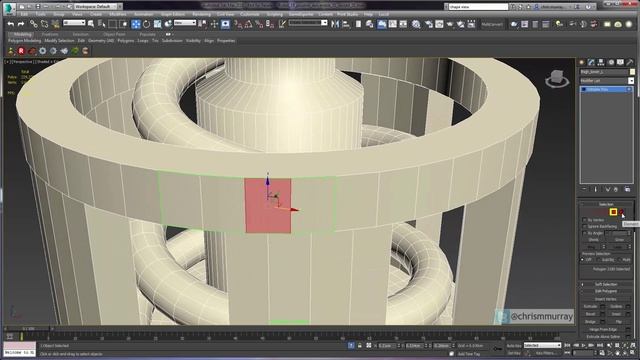Open the Modify tab in command panel
Image resolution: width=640 pixels, height=360 pixels.
coord(591,62)
